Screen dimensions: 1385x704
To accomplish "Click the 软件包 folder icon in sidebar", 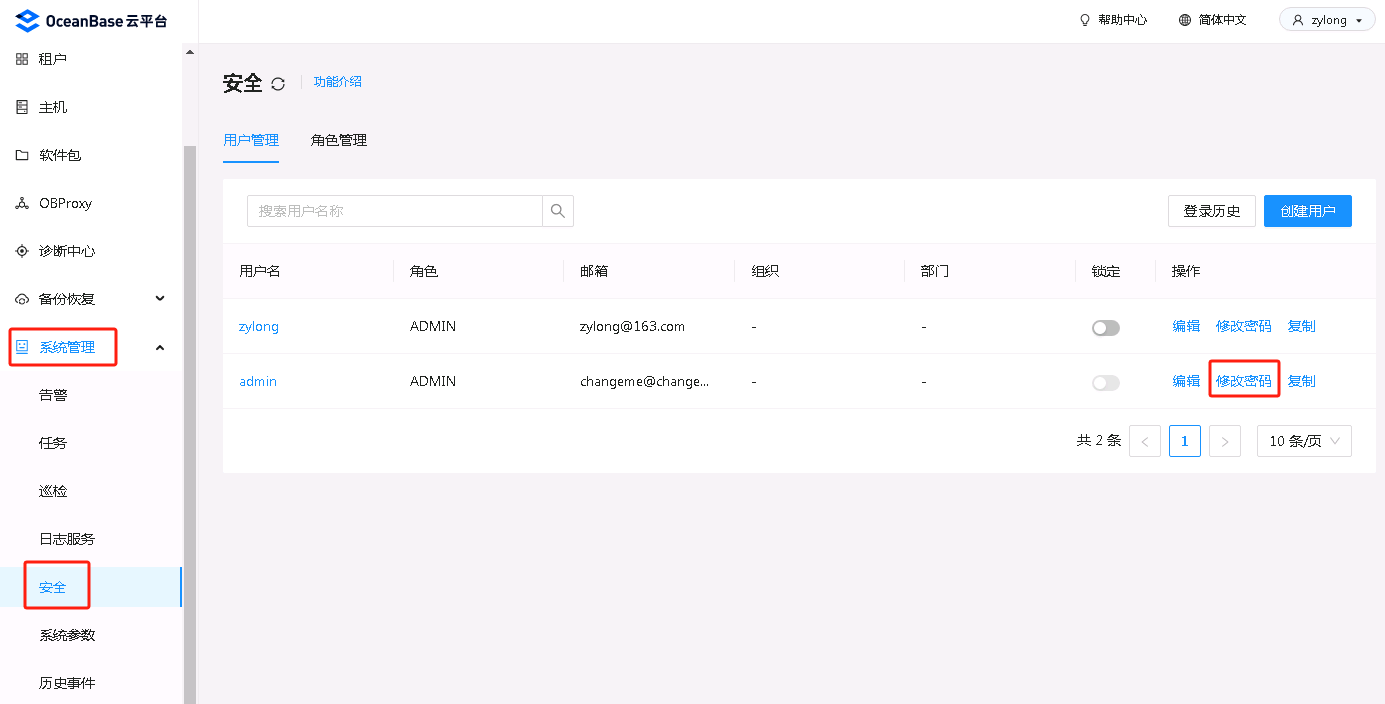I will point(22,155).
